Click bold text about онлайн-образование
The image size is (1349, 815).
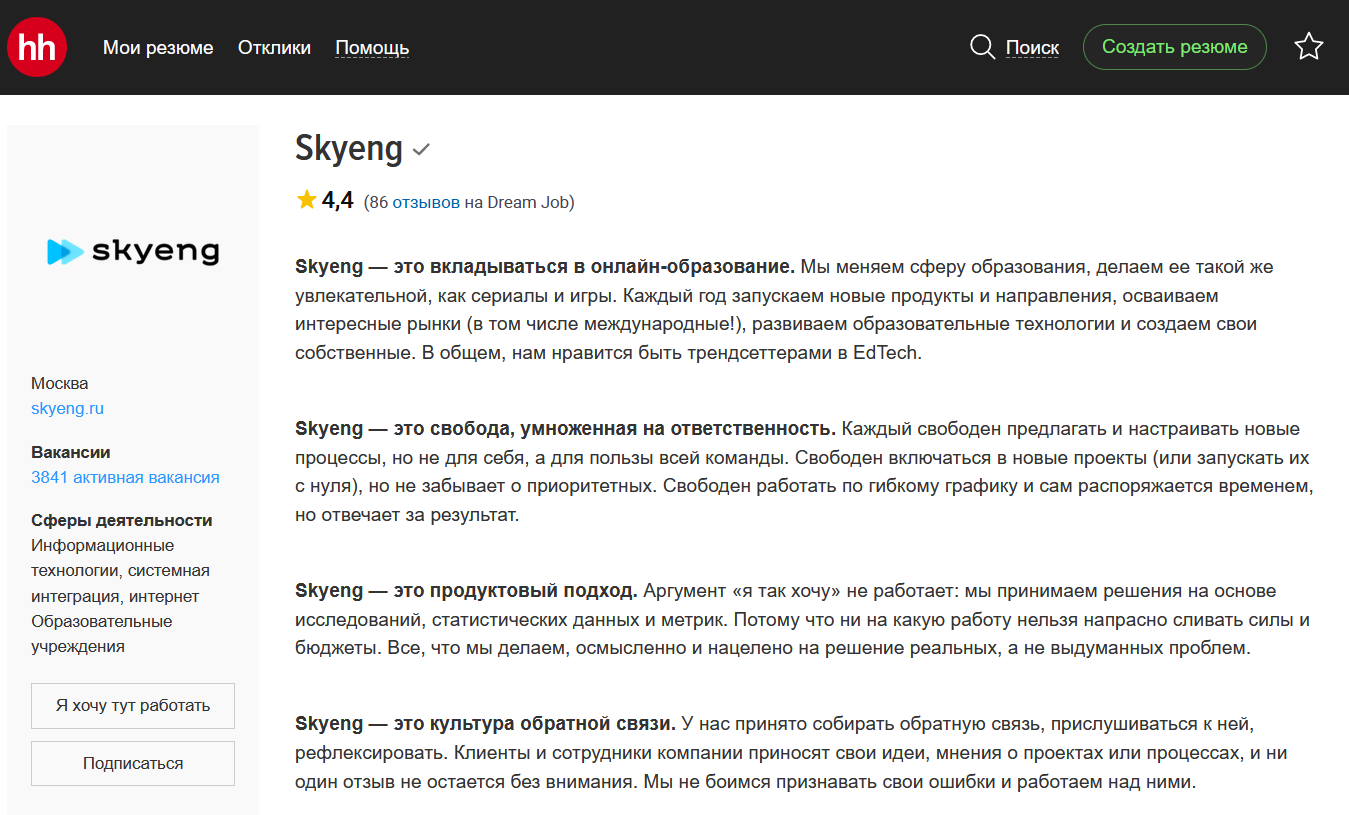coord(545,267)
